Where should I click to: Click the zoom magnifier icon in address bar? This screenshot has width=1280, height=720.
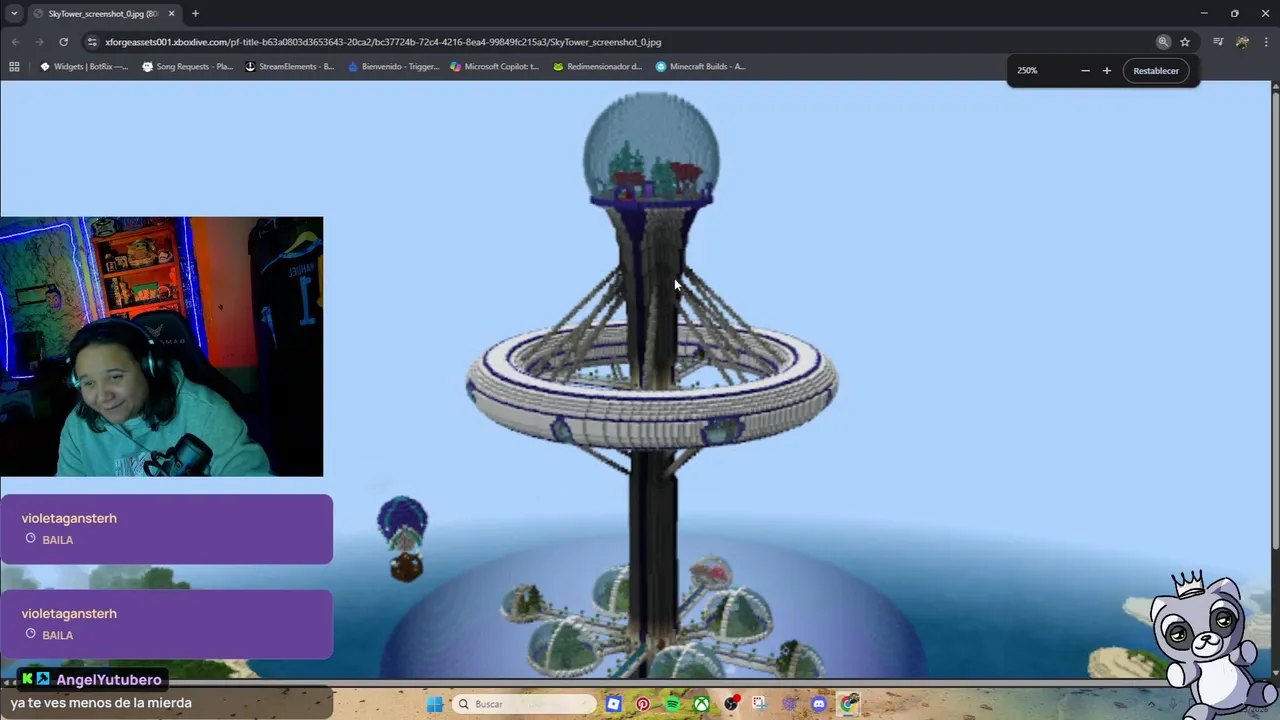[1163, 42]
